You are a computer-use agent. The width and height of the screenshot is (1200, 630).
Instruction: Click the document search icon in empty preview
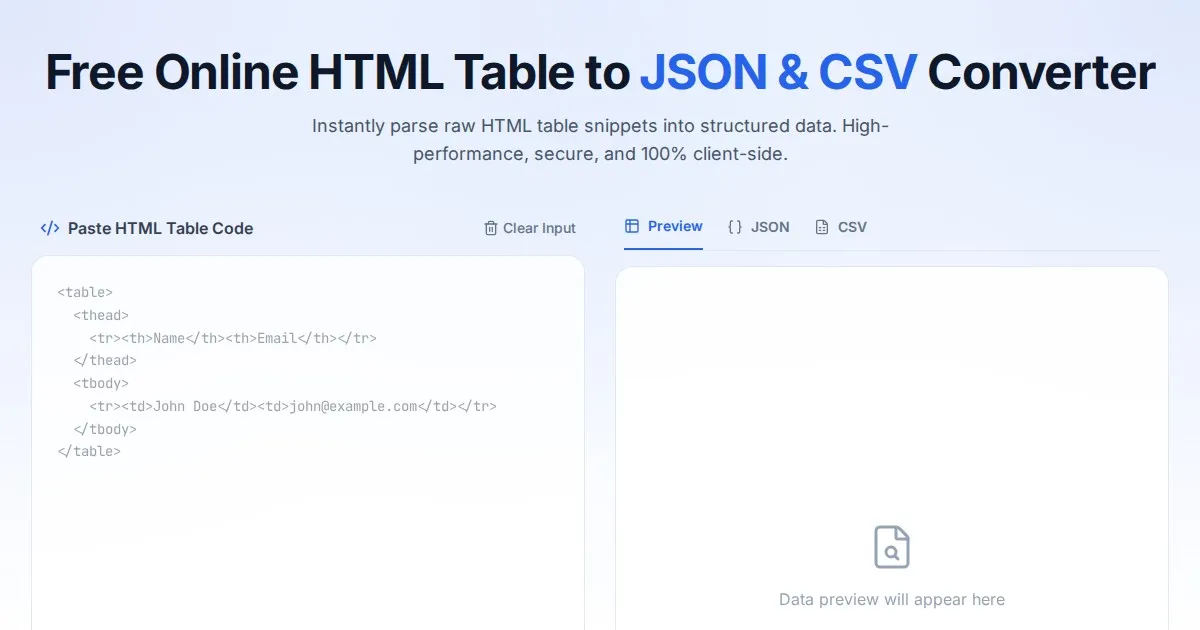tap(891, 548)
